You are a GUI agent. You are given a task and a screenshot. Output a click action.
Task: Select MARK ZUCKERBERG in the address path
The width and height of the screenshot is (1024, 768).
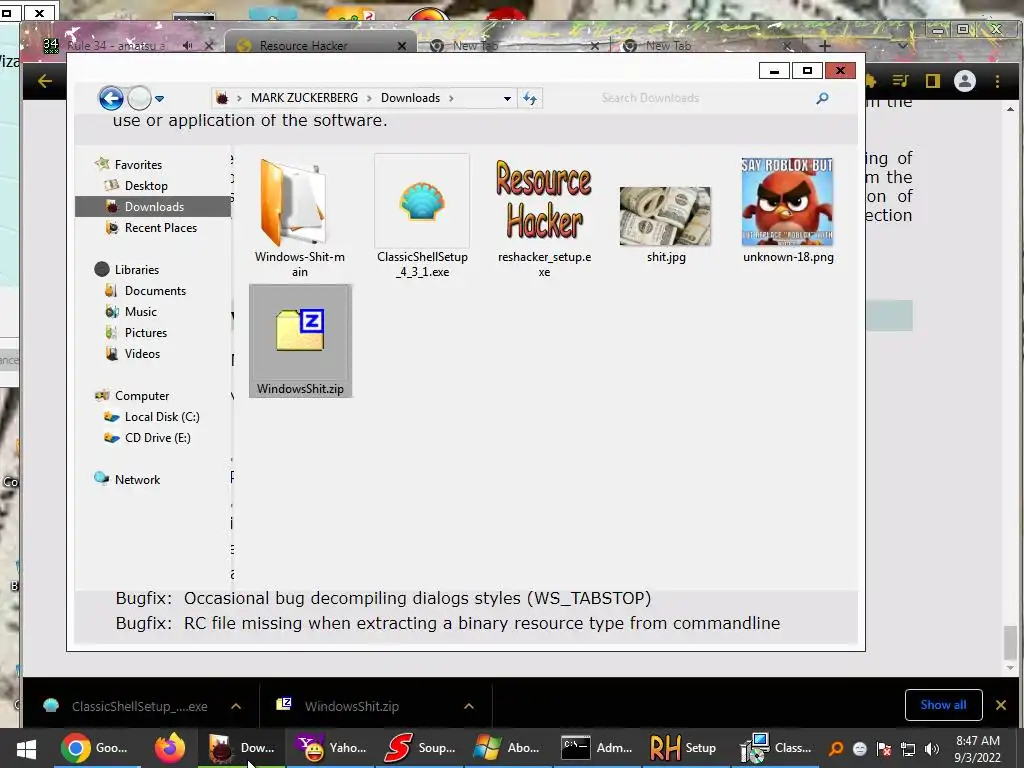click(x=304, y=98)
